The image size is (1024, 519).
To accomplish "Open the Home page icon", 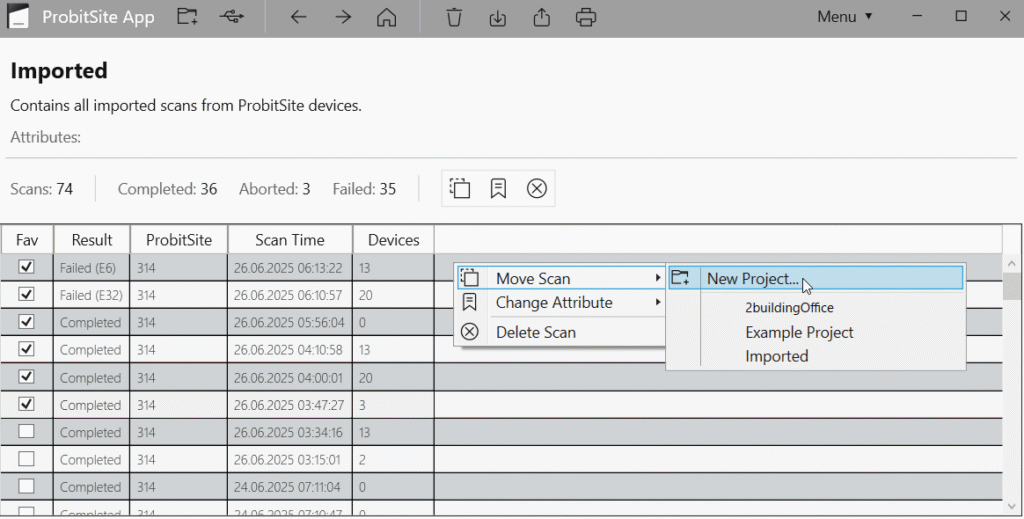I will coord(387,17).
